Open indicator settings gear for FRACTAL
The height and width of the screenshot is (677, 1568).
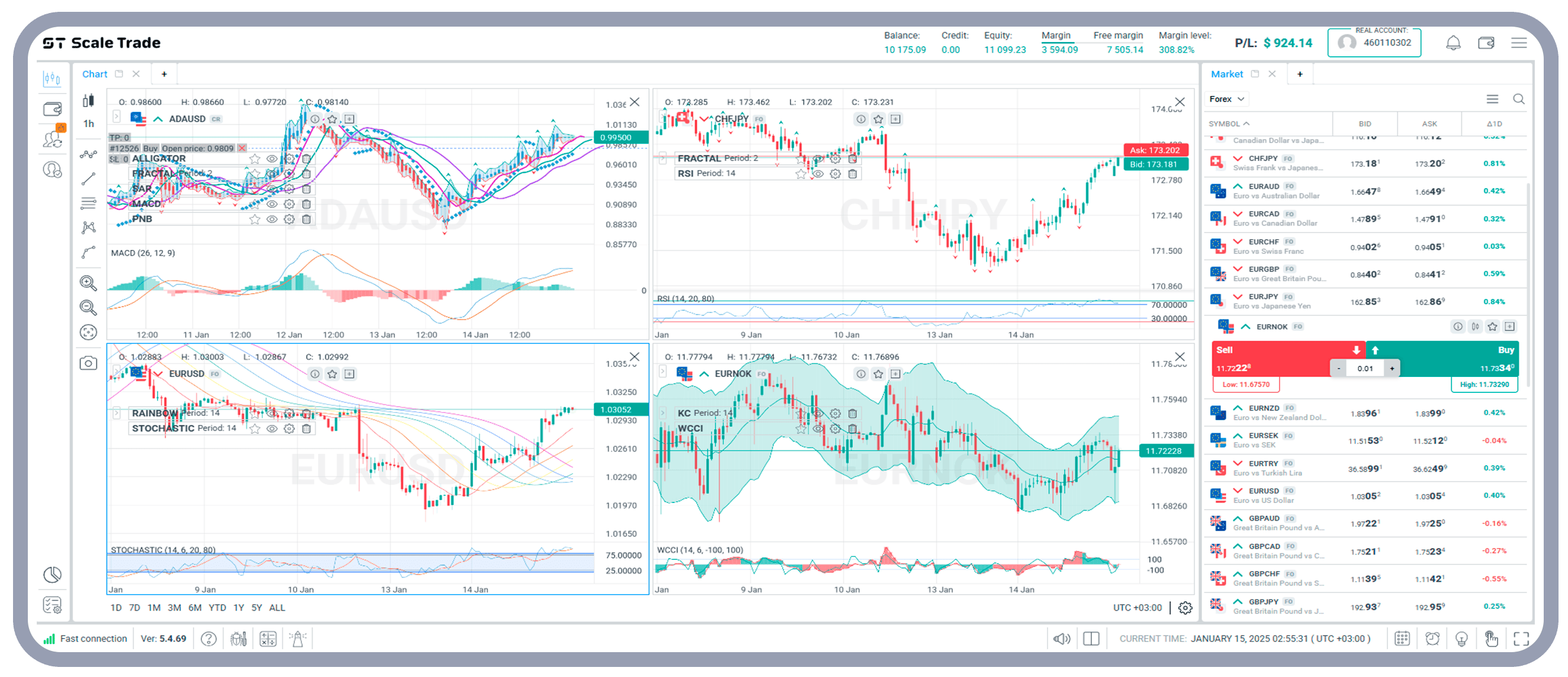[289, 173]
